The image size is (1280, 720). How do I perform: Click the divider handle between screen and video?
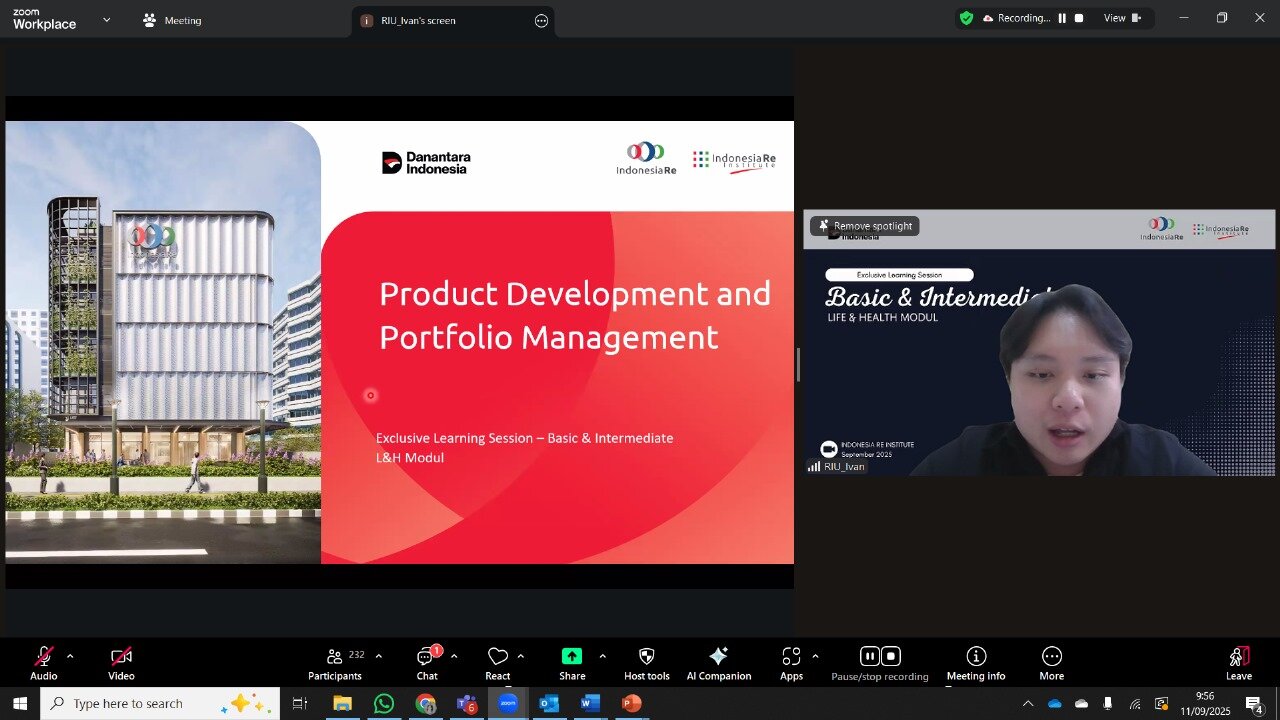(798, 365)
